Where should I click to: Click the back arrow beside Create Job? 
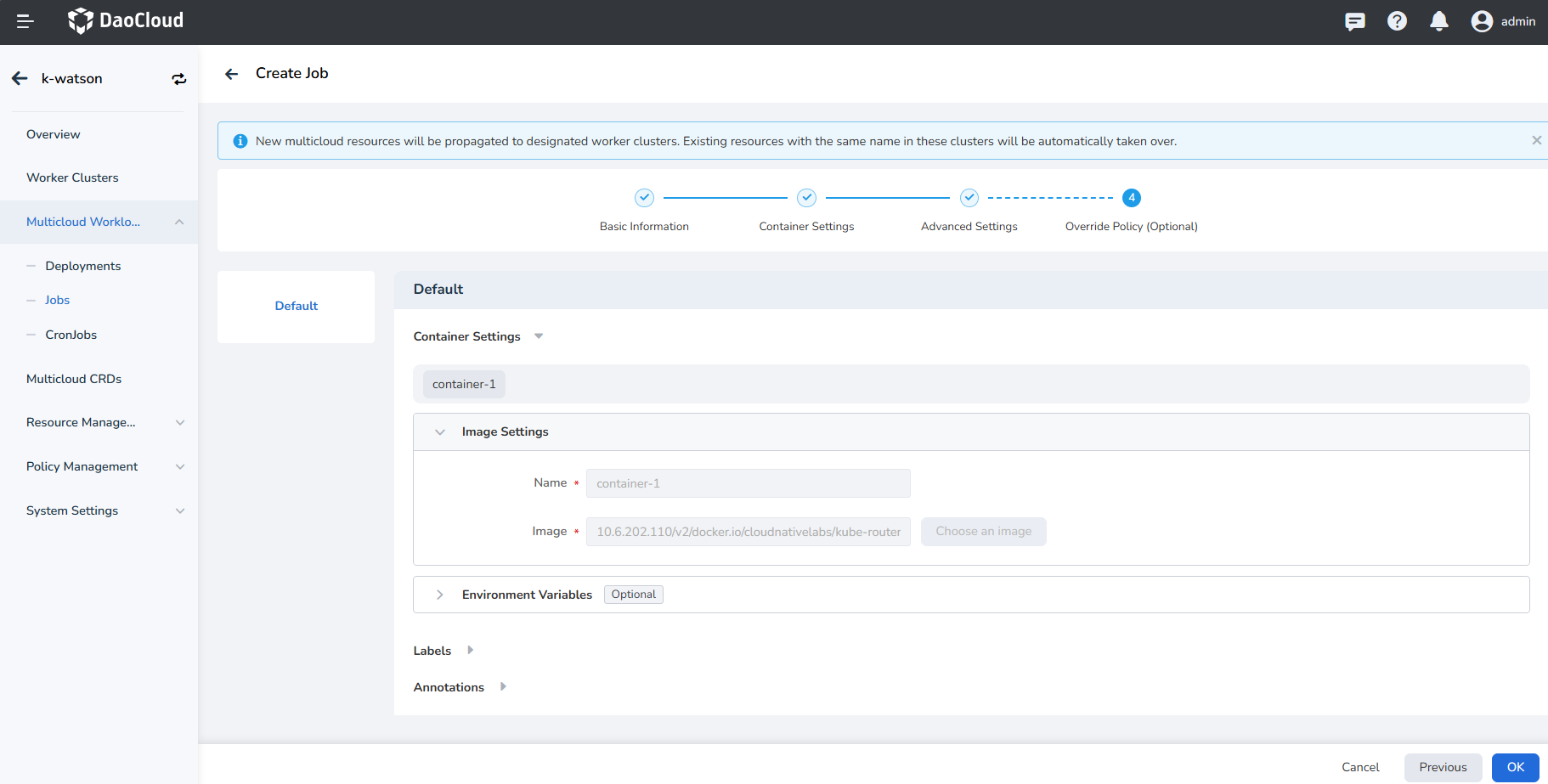point(231,74)
